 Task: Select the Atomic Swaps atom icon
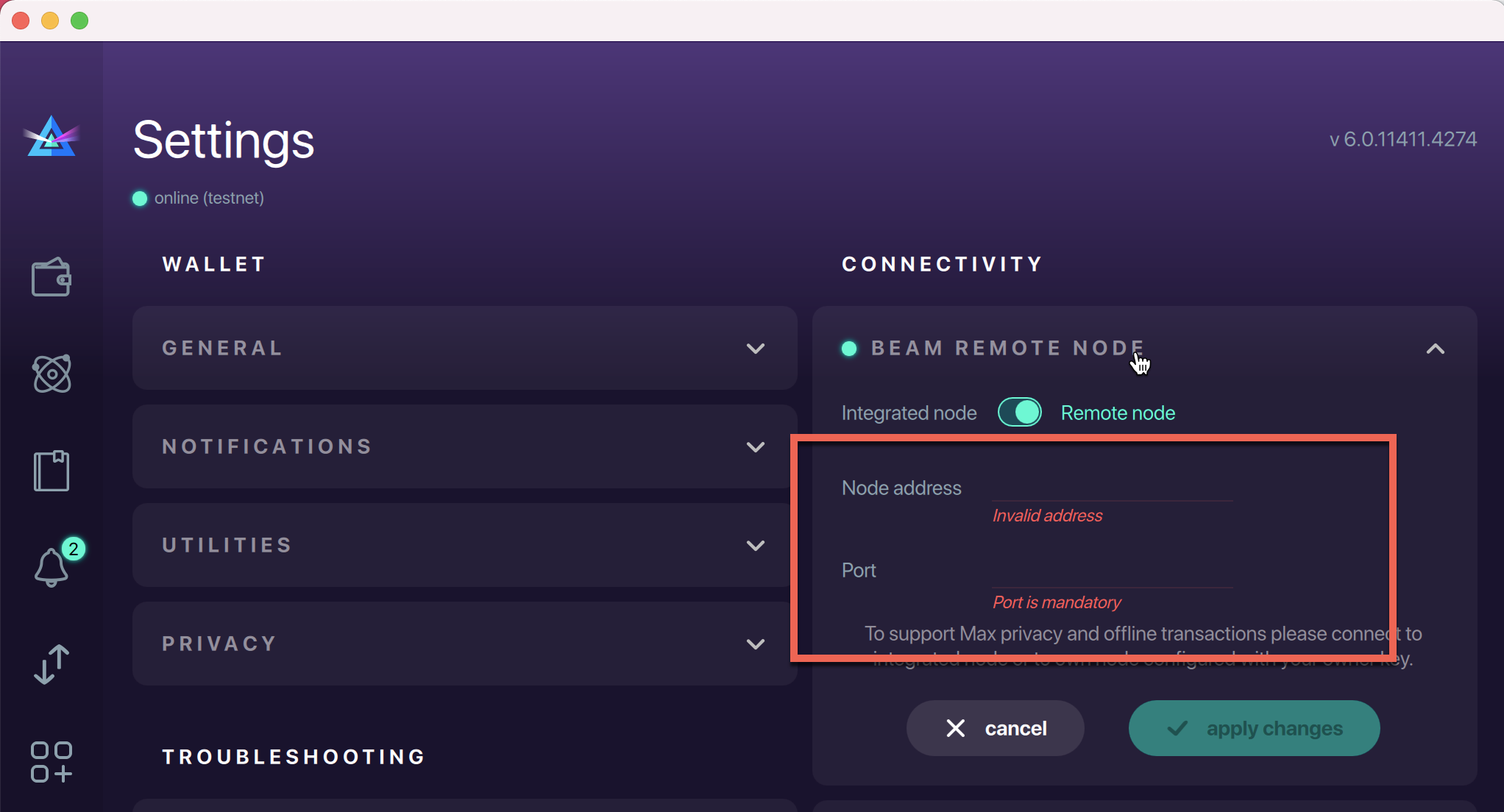coord(51,374)
